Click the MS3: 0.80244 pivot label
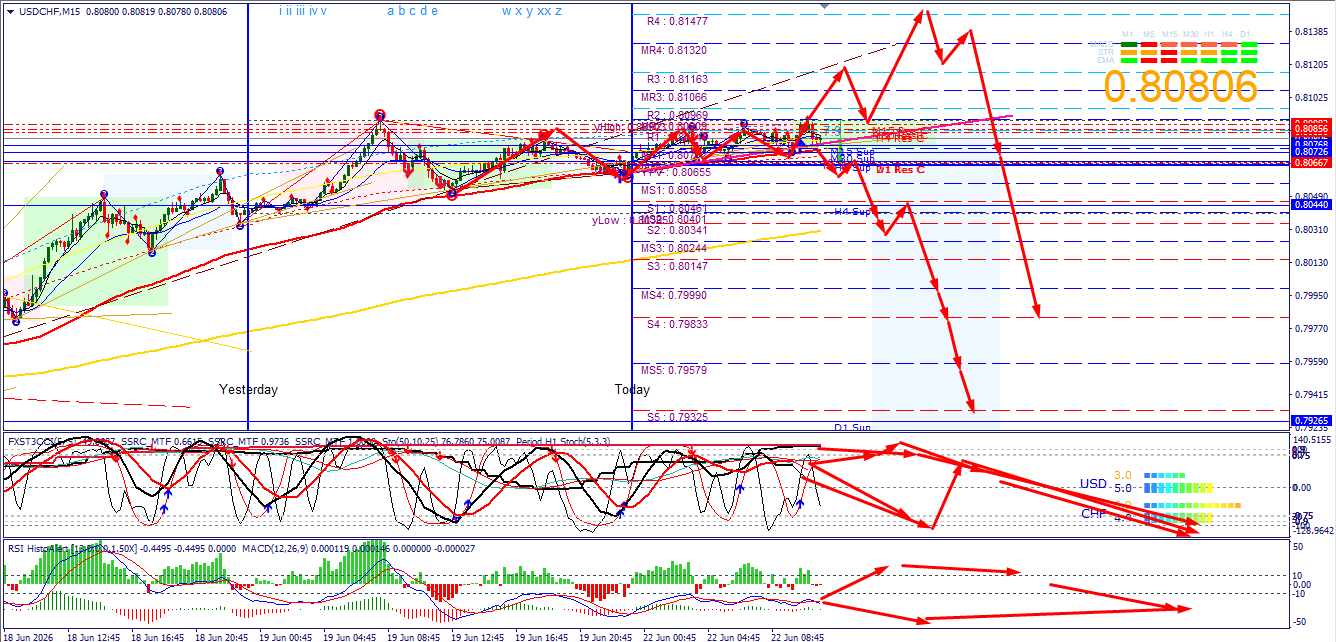The height and width of the screenshot is (642, 1336). pos(674,248)
